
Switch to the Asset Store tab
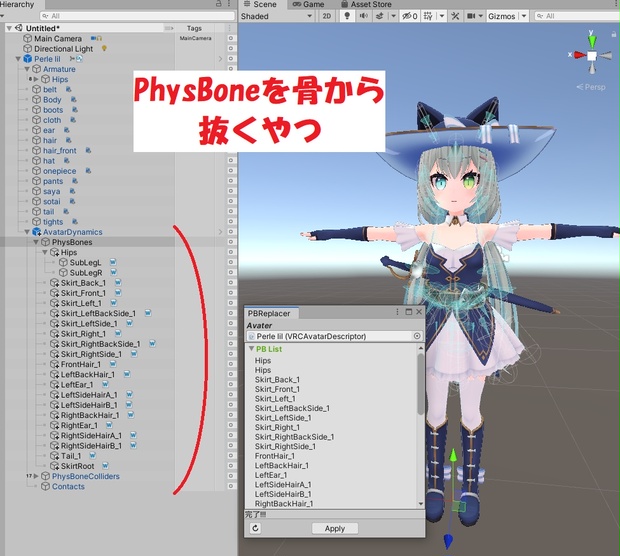pyautogui.click(x=366, y=4)
